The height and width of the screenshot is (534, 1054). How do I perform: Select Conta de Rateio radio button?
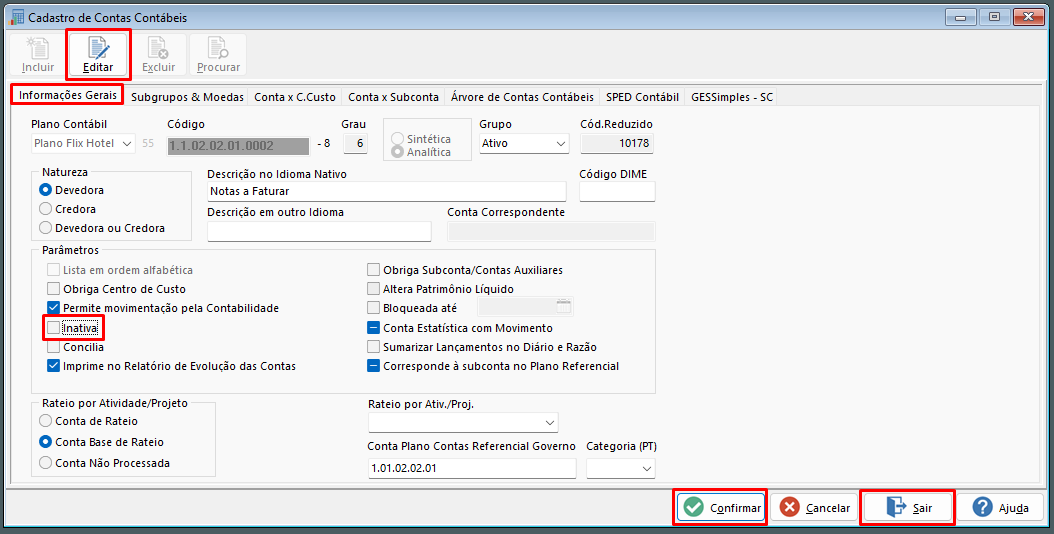tap(46, 421)
